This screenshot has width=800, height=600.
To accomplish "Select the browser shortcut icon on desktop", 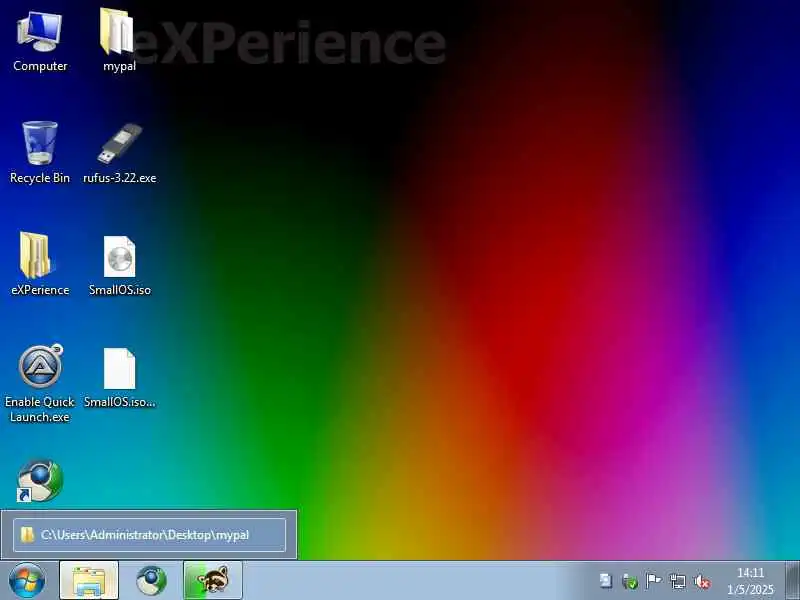I will [40, 480].
